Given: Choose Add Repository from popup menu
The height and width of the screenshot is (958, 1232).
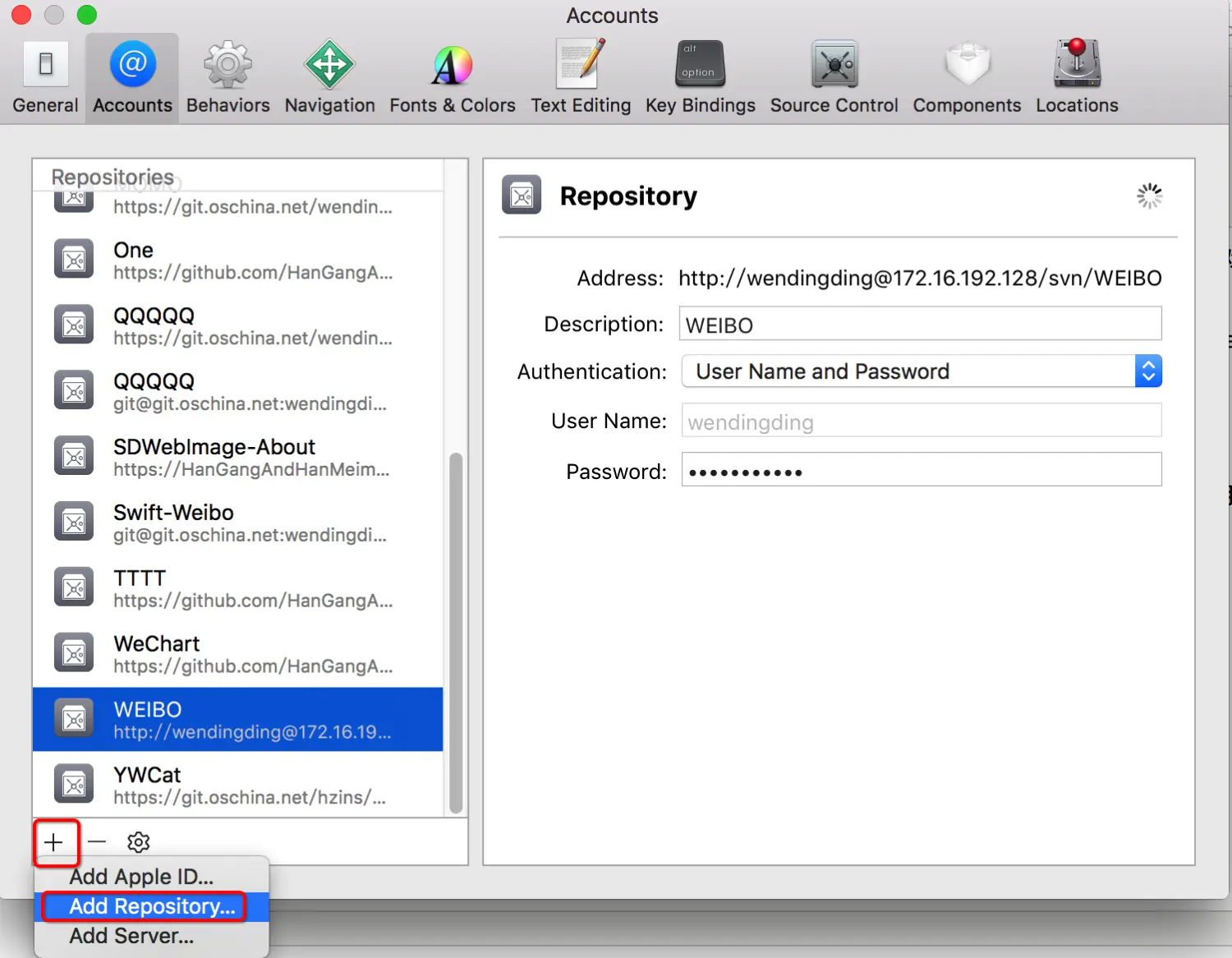Looking at the screenshot, I should 152,906.
